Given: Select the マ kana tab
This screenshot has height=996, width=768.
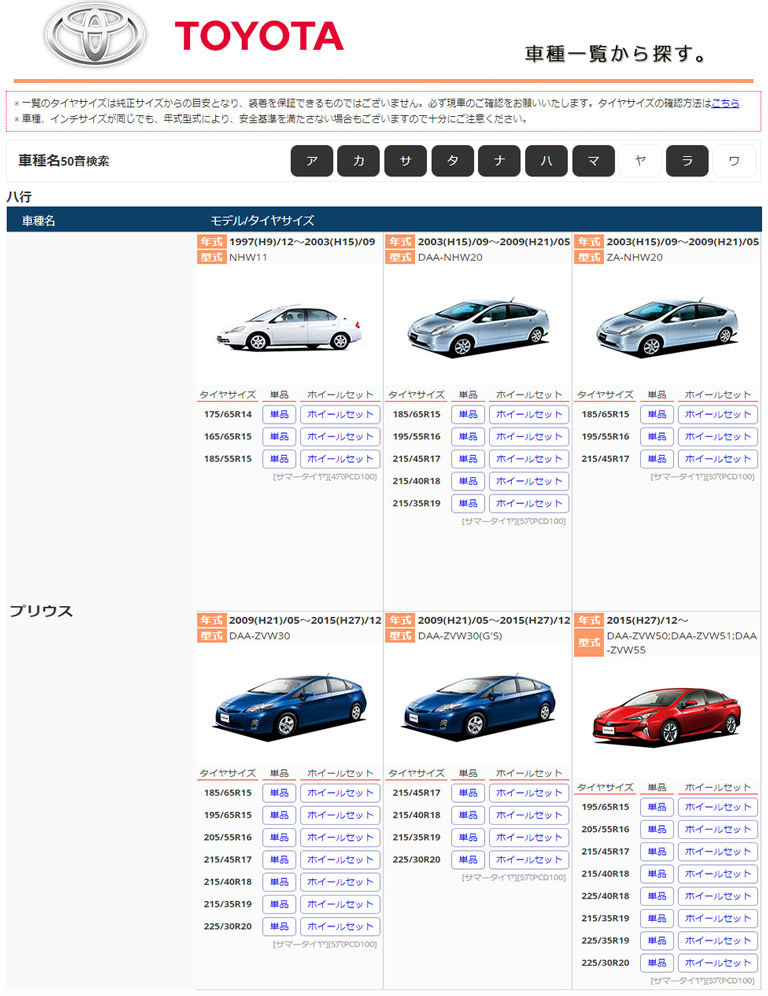Looking at the screenshot, I should click(x=593, y=161).
